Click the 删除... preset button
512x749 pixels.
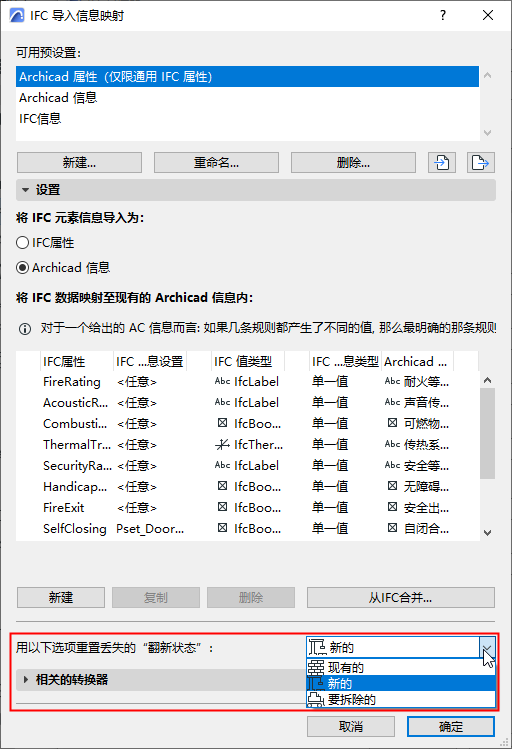[353, 162]
